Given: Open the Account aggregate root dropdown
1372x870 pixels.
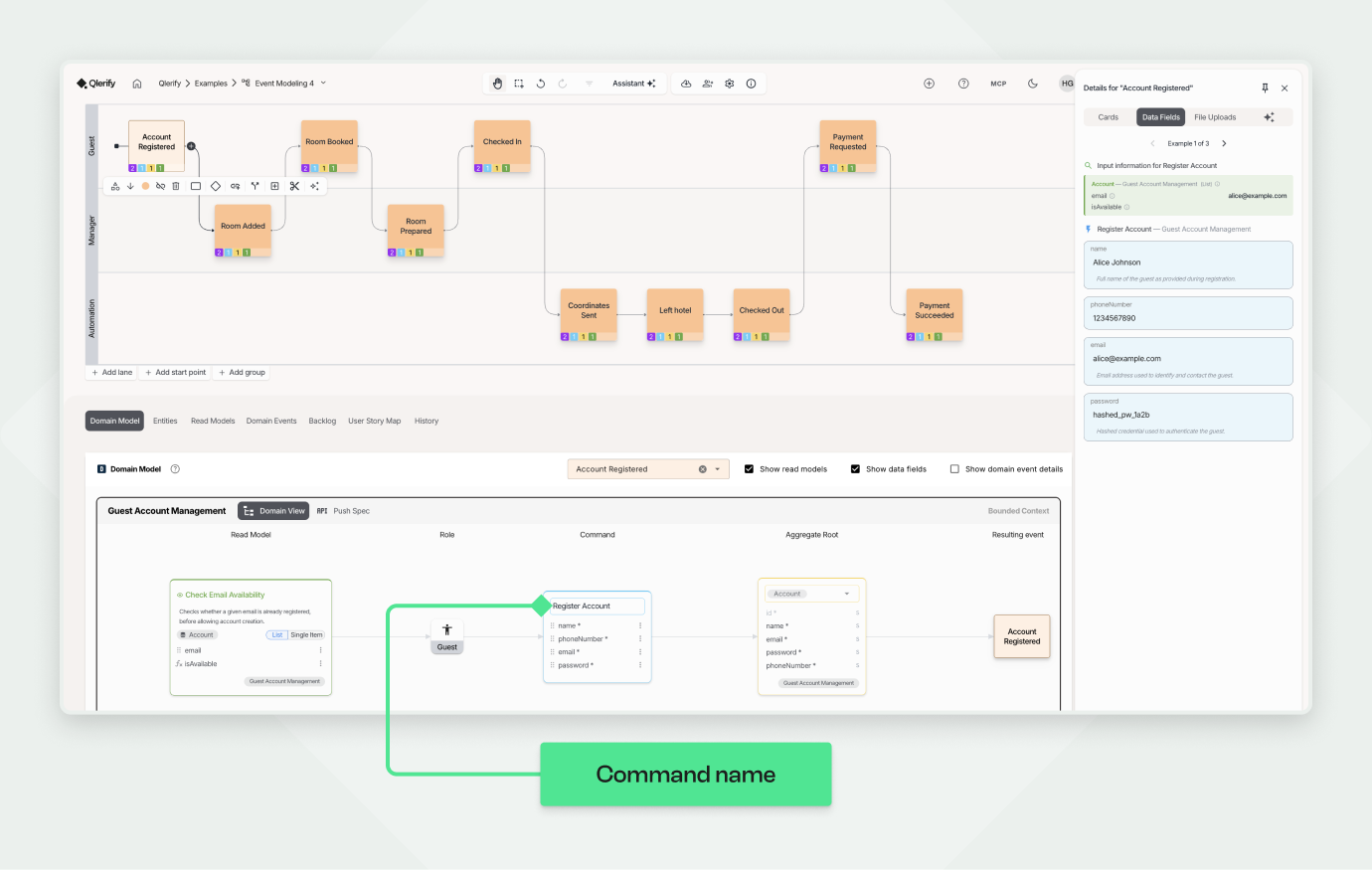Looking at the screenshot, I should coord(813,594).
